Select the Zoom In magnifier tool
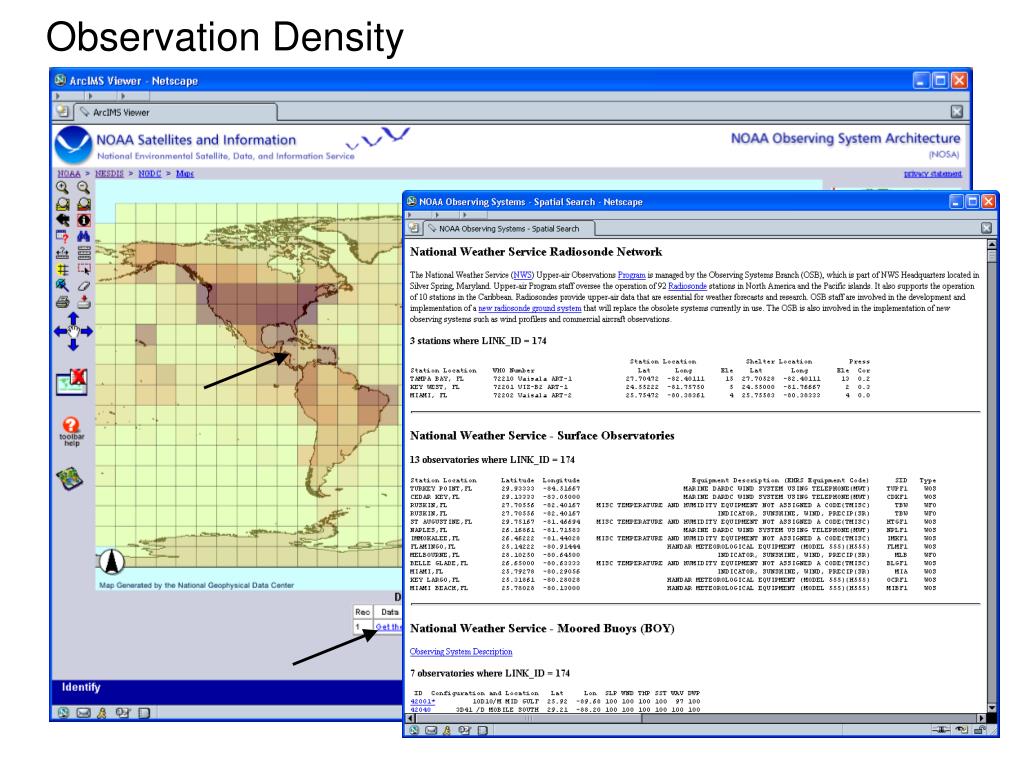Image resolution: width=1024 pixels, height=768 pixels. point(62,187)
